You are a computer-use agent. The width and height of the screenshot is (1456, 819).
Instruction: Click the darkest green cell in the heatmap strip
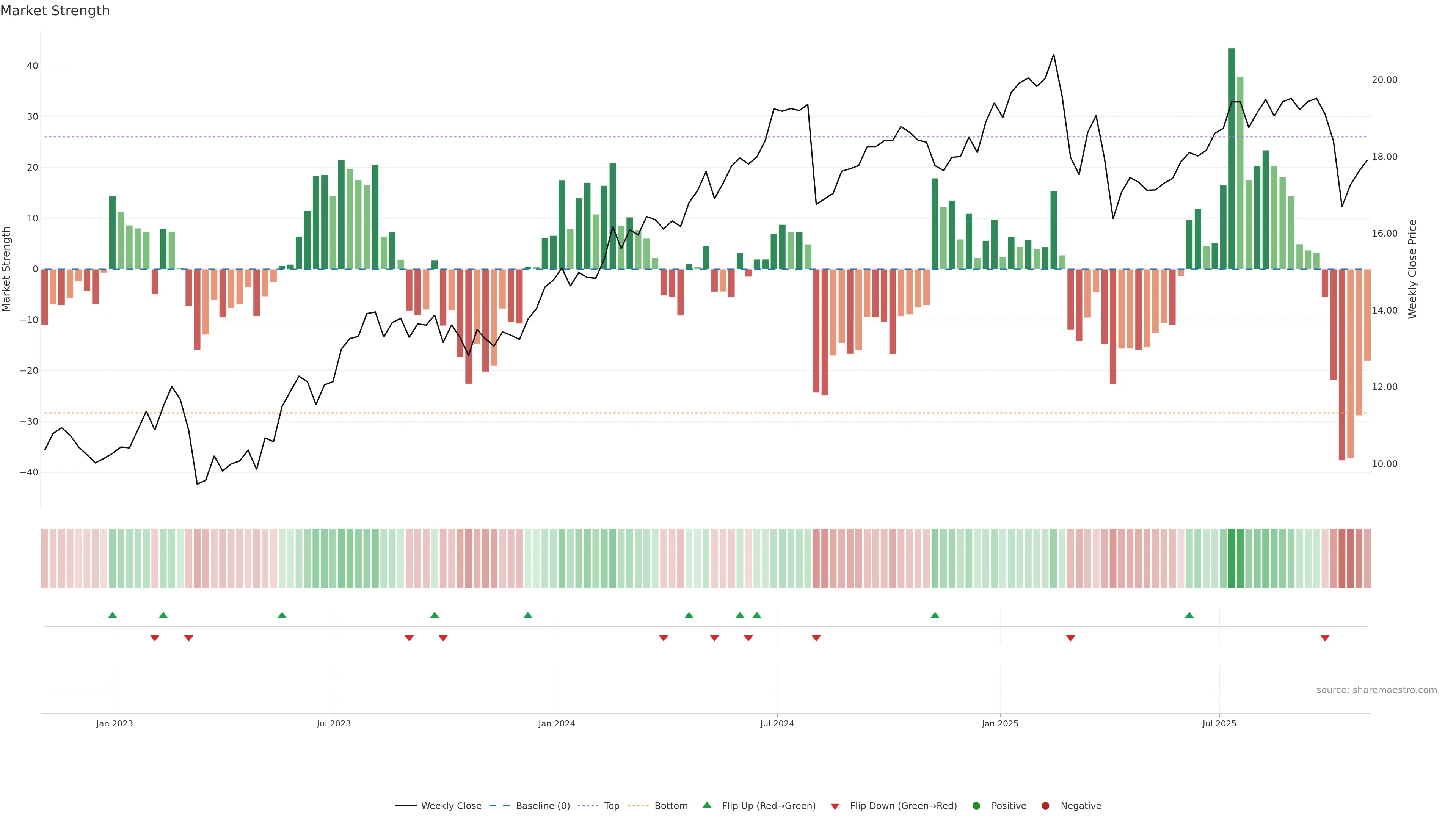tap(1232, 559)
